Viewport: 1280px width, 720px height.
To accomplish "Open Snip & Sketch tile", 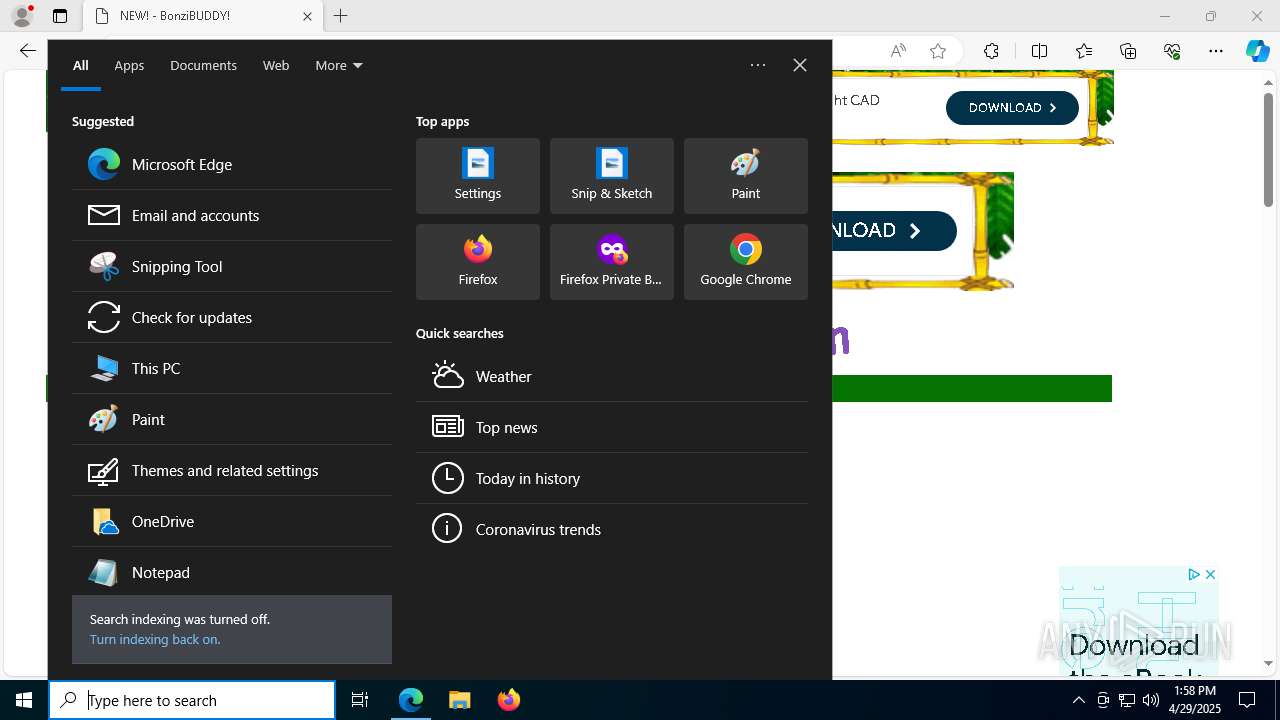I will point(612,176).
